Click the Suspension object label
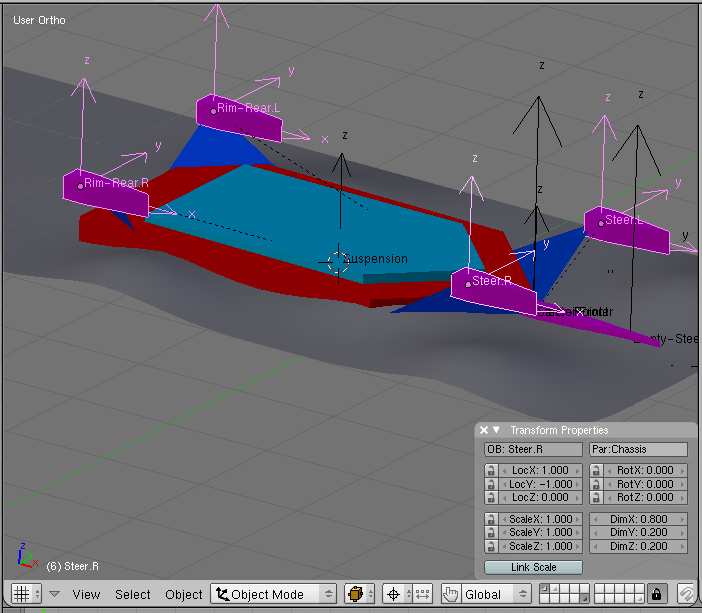 (376, 259)
